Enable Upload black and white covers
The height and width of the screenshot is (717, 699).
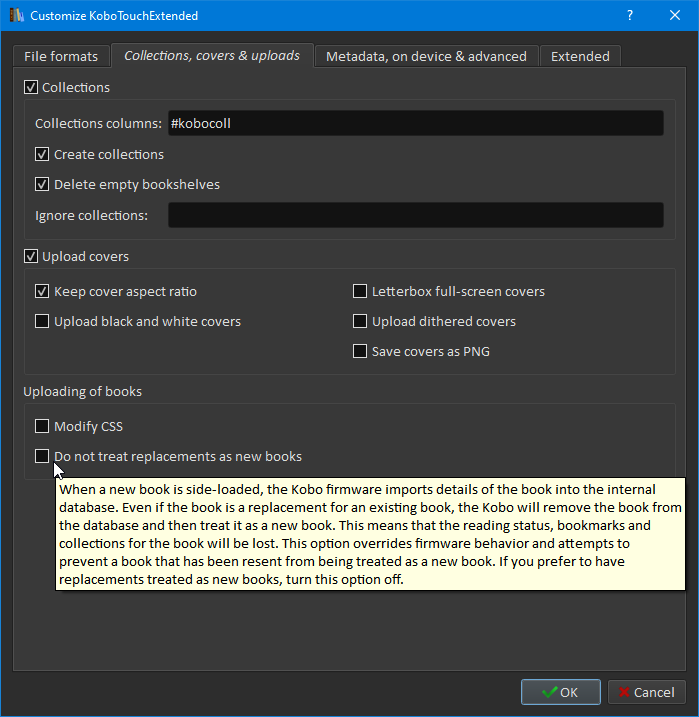[x=42, y=321]
